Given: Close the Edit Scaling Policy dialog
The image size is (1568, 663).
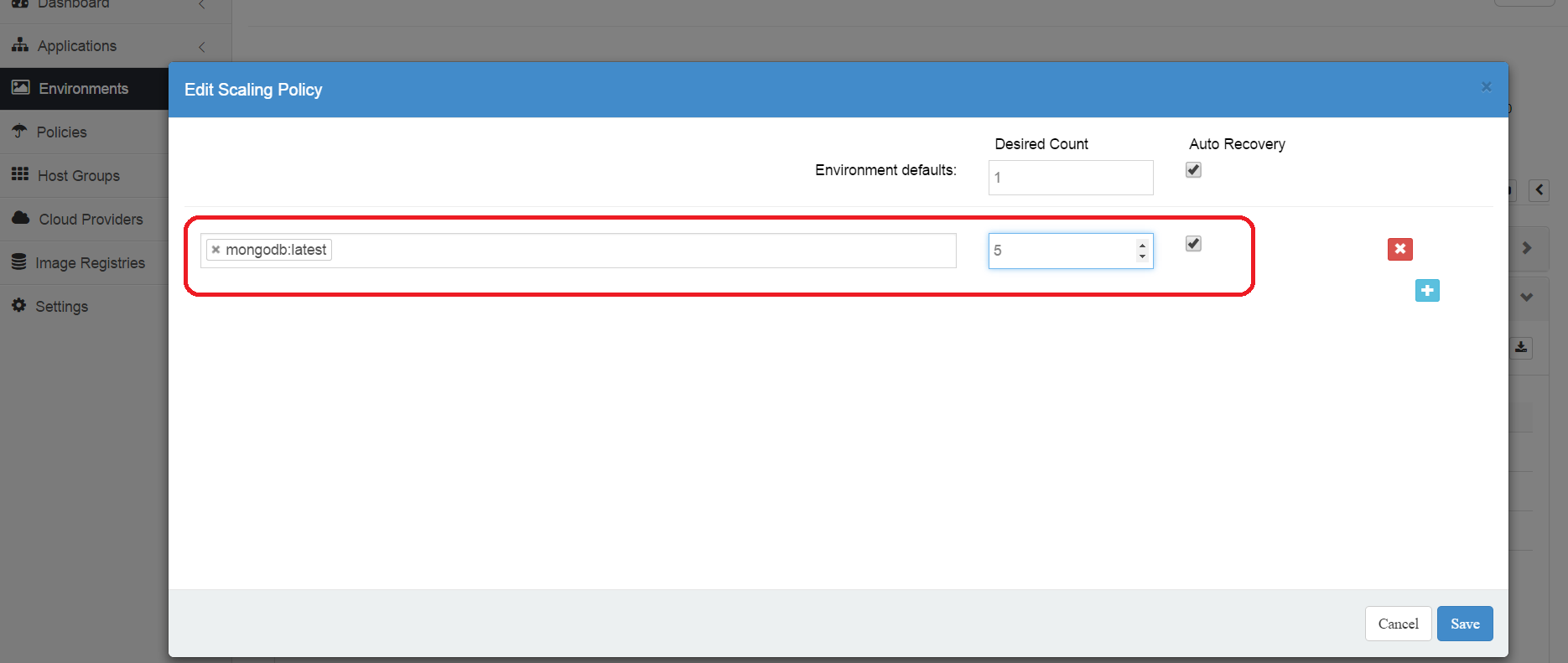Looking at the screenshot, I should tap(1486, 86).
